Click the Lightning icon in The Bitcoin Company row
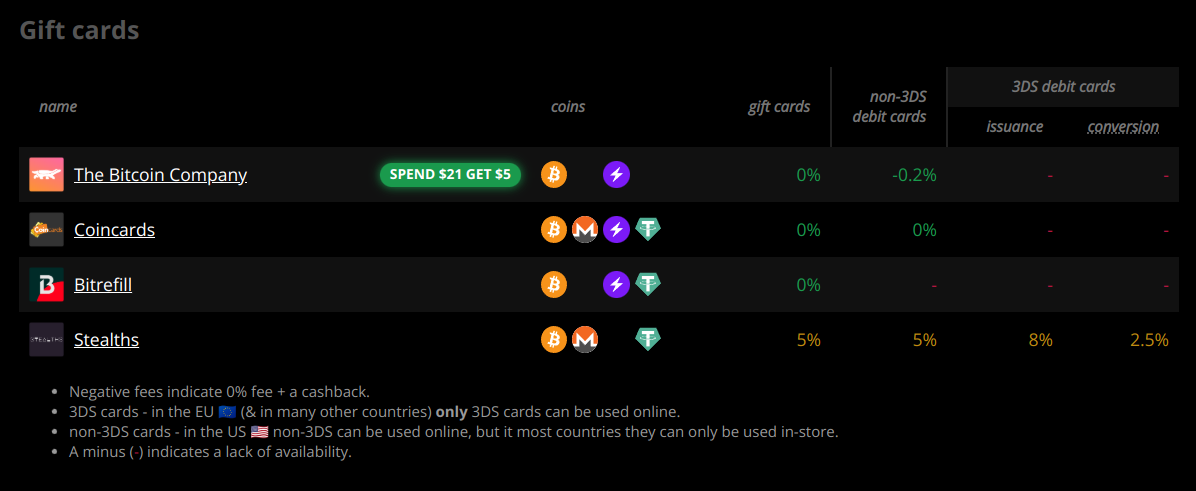This screenshot has height=491, width=1196. click(616, 175)
